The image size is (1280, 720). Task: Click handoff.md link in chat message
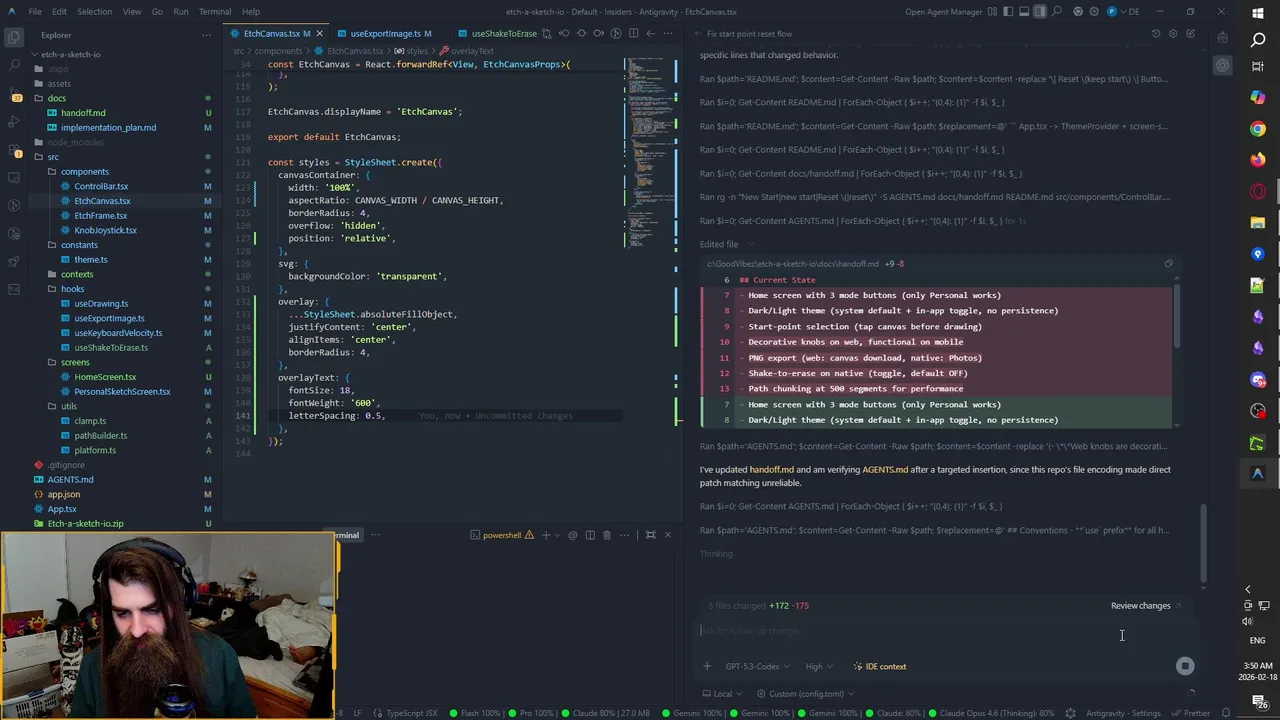coord(771,470)
